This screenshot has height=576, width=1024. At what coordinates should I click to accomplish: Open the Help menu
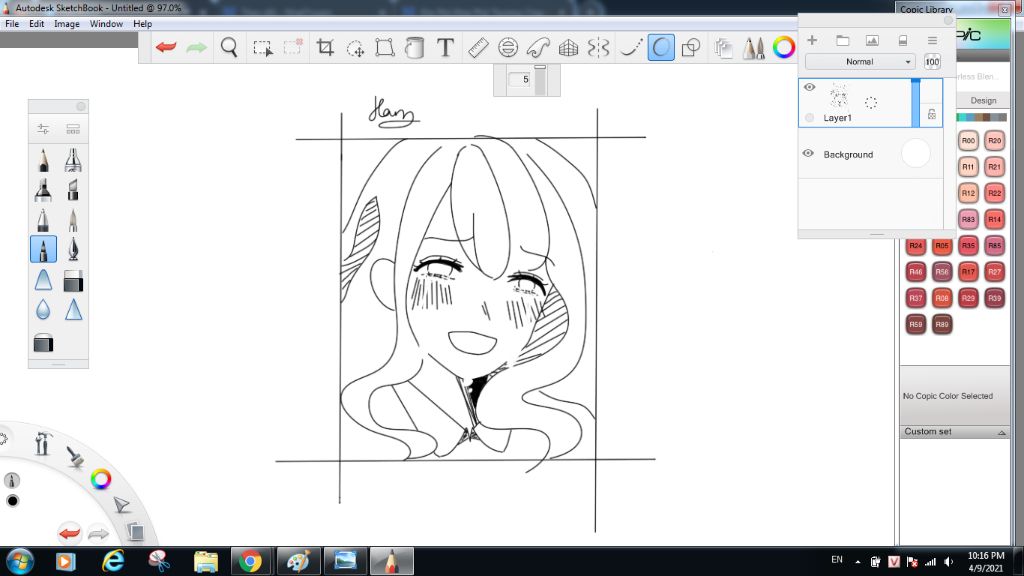pyautogui.click(x=142, y=24)
